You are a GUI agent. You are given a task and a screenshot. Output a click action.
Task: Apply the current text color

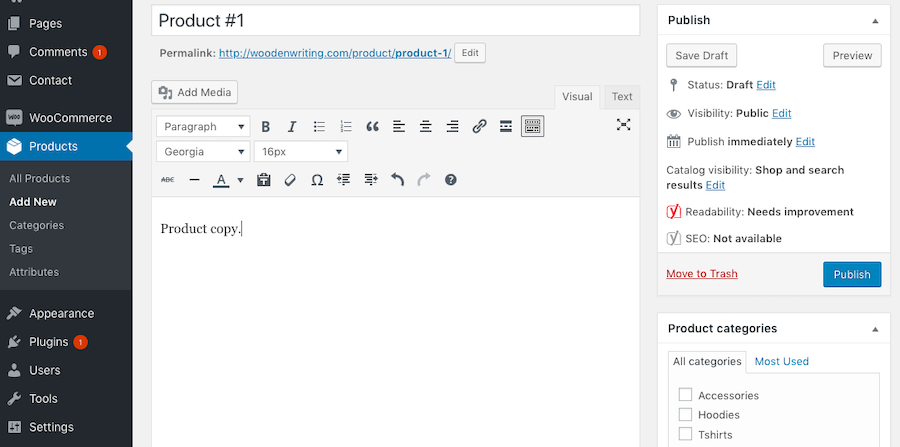point(221,180)
